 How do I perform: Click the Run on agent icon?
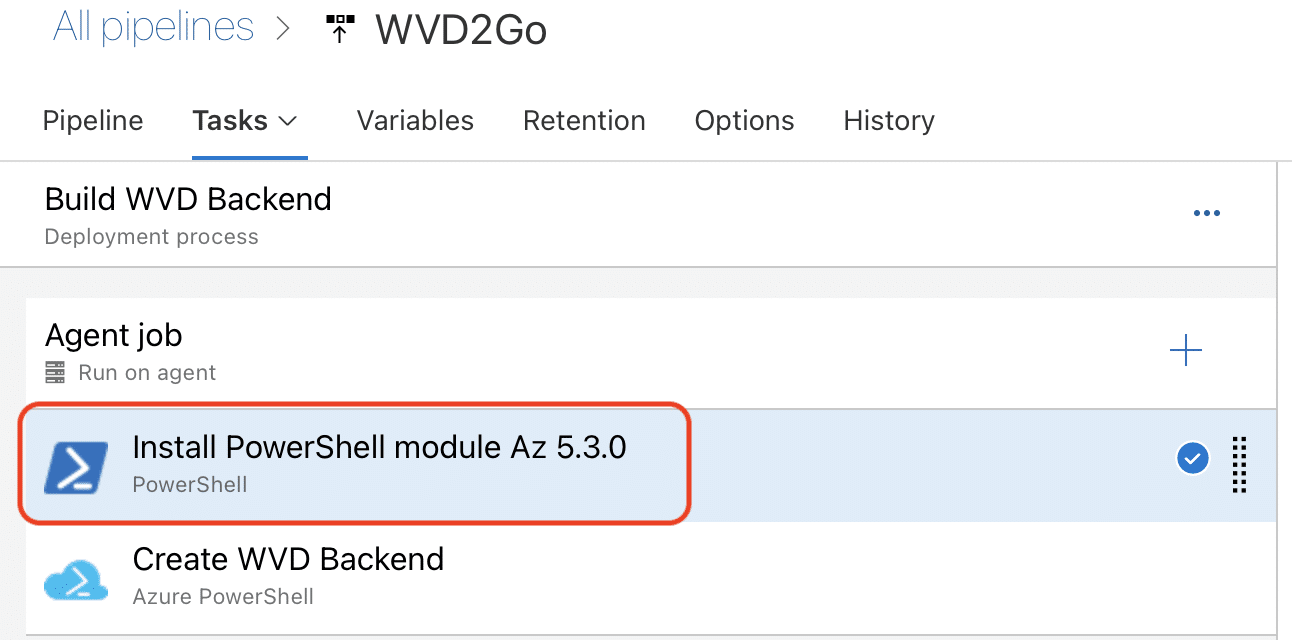tap(56, 372)
